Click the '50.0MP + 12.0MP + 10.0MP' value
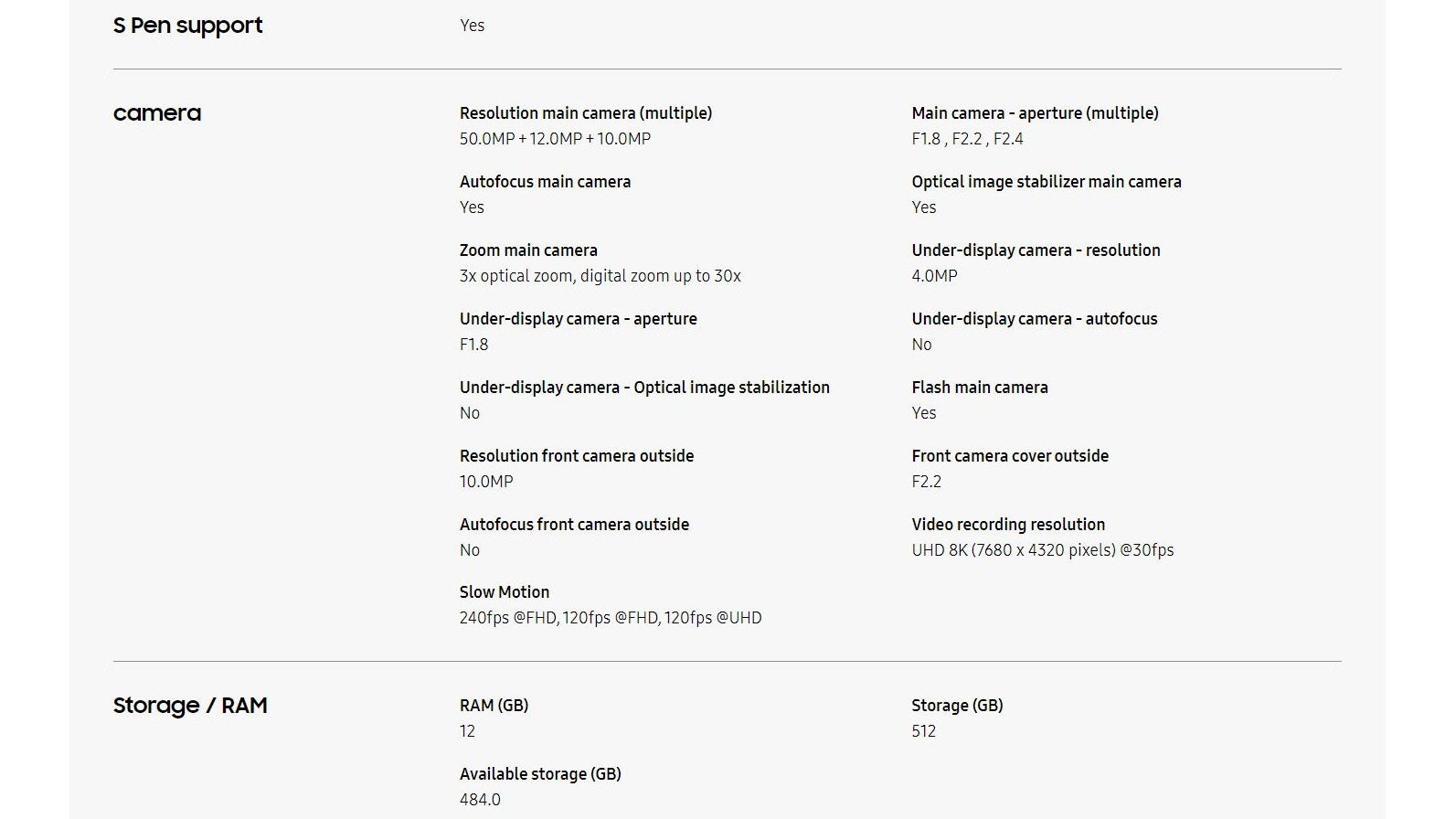This screenshot has width=1456, height=819. (x=555, y=139)
